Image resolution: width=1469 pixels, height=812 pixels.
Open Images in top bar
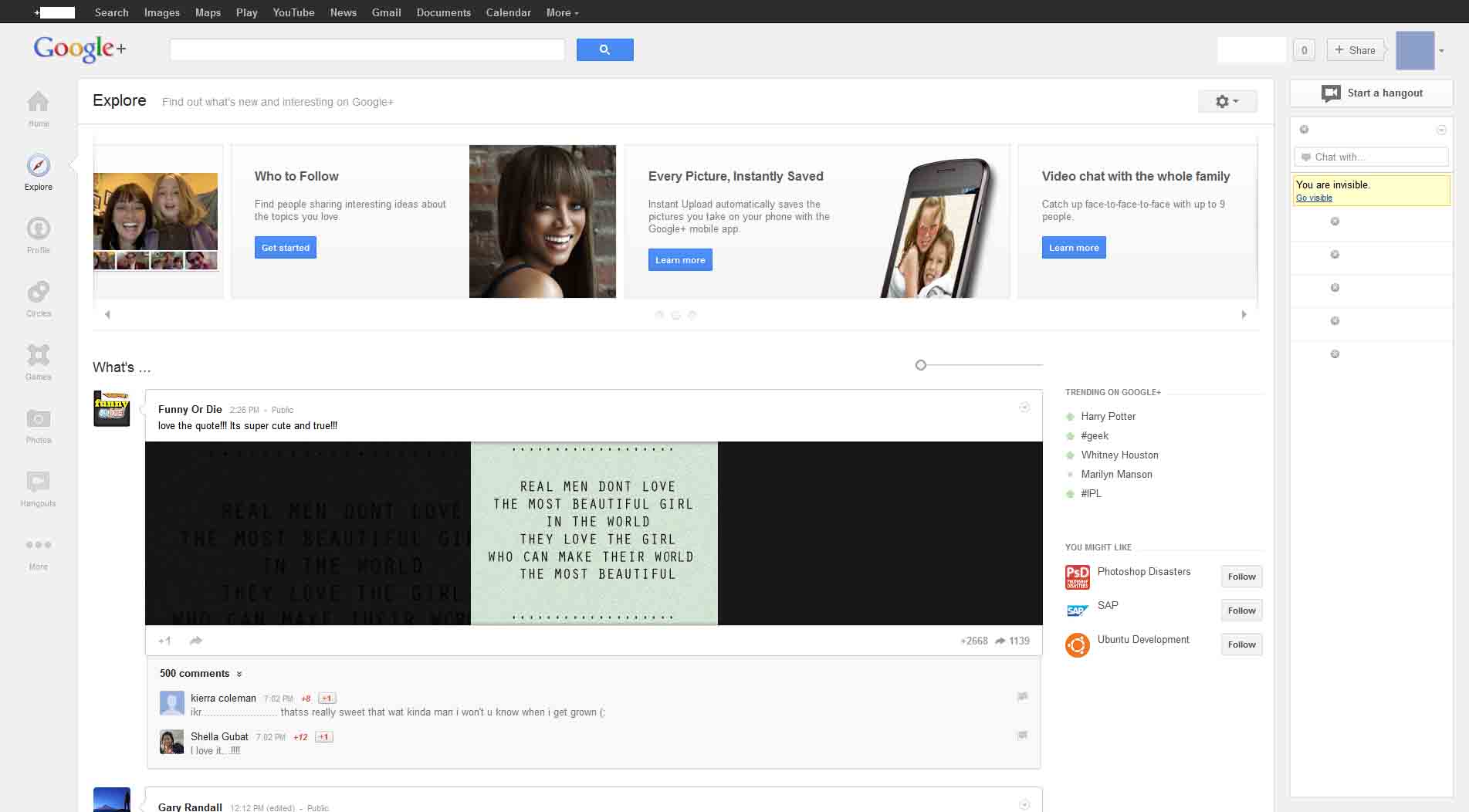point(162,12)
